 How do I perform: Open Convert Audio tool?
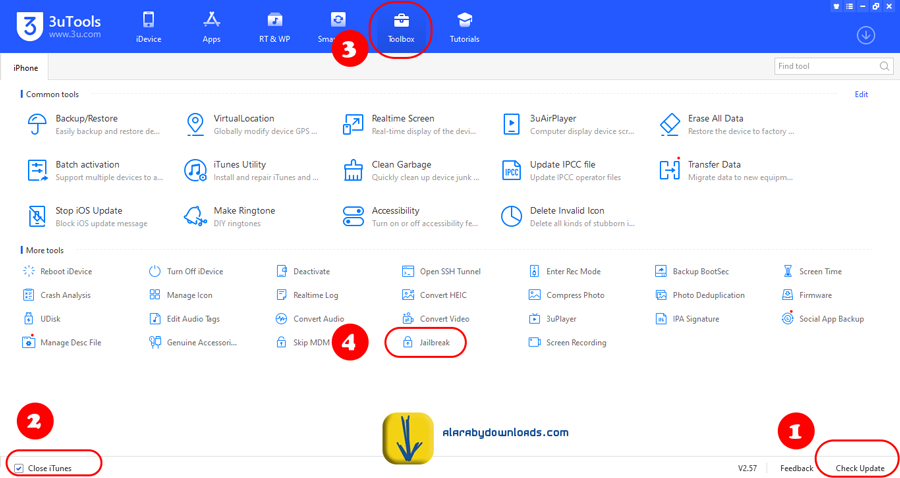(310, 318)
